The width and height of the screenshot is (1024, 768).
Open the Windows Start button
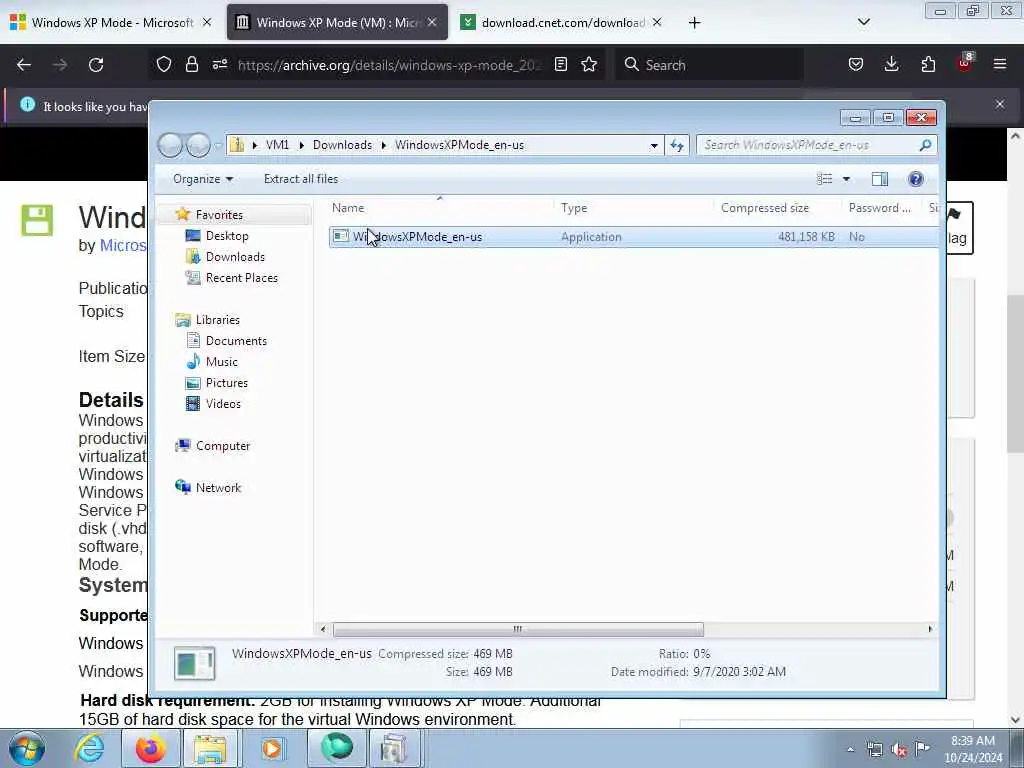[26, 748]
